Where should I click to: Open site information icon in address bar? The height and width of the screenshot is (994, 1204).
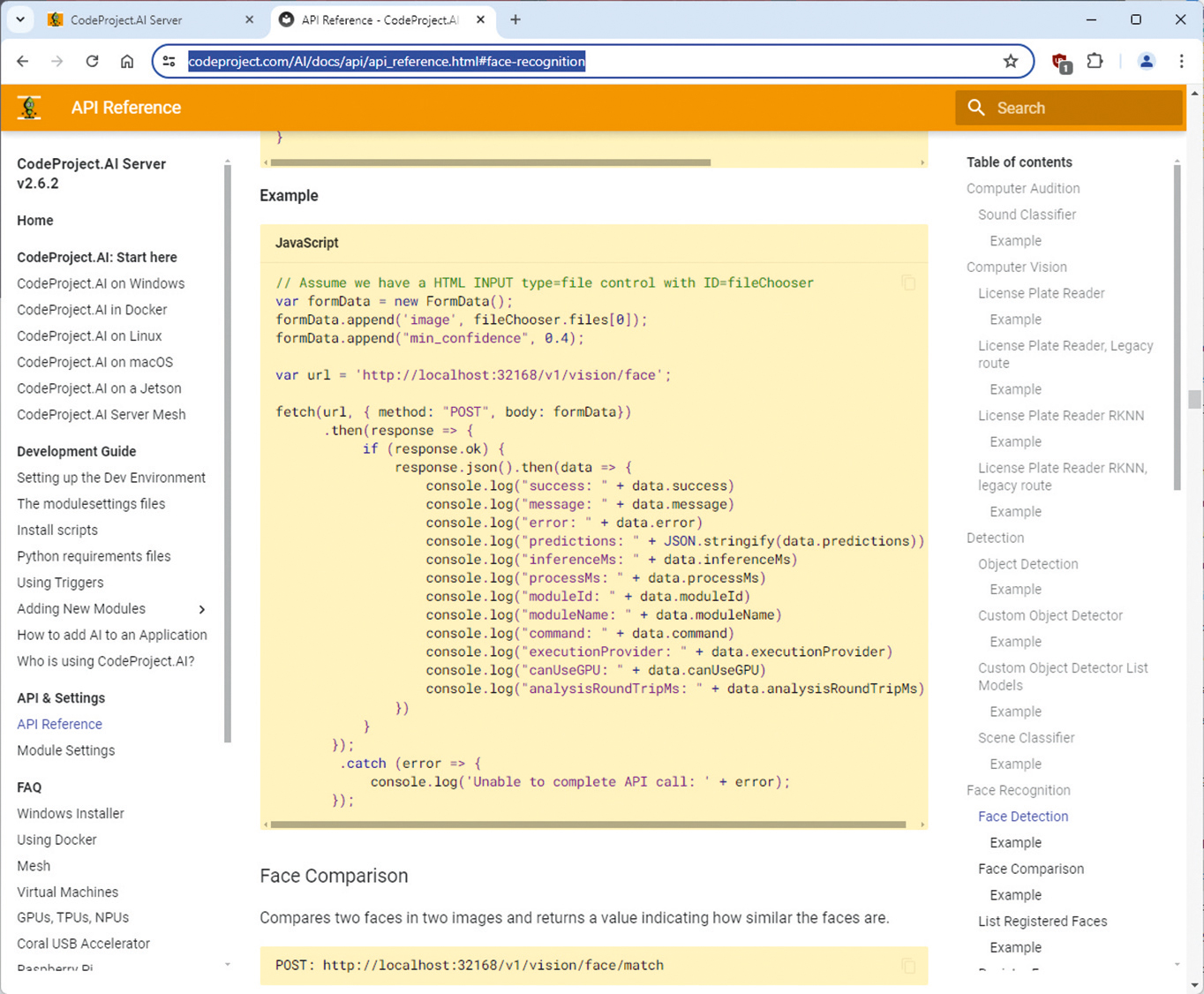pos(169,62)
